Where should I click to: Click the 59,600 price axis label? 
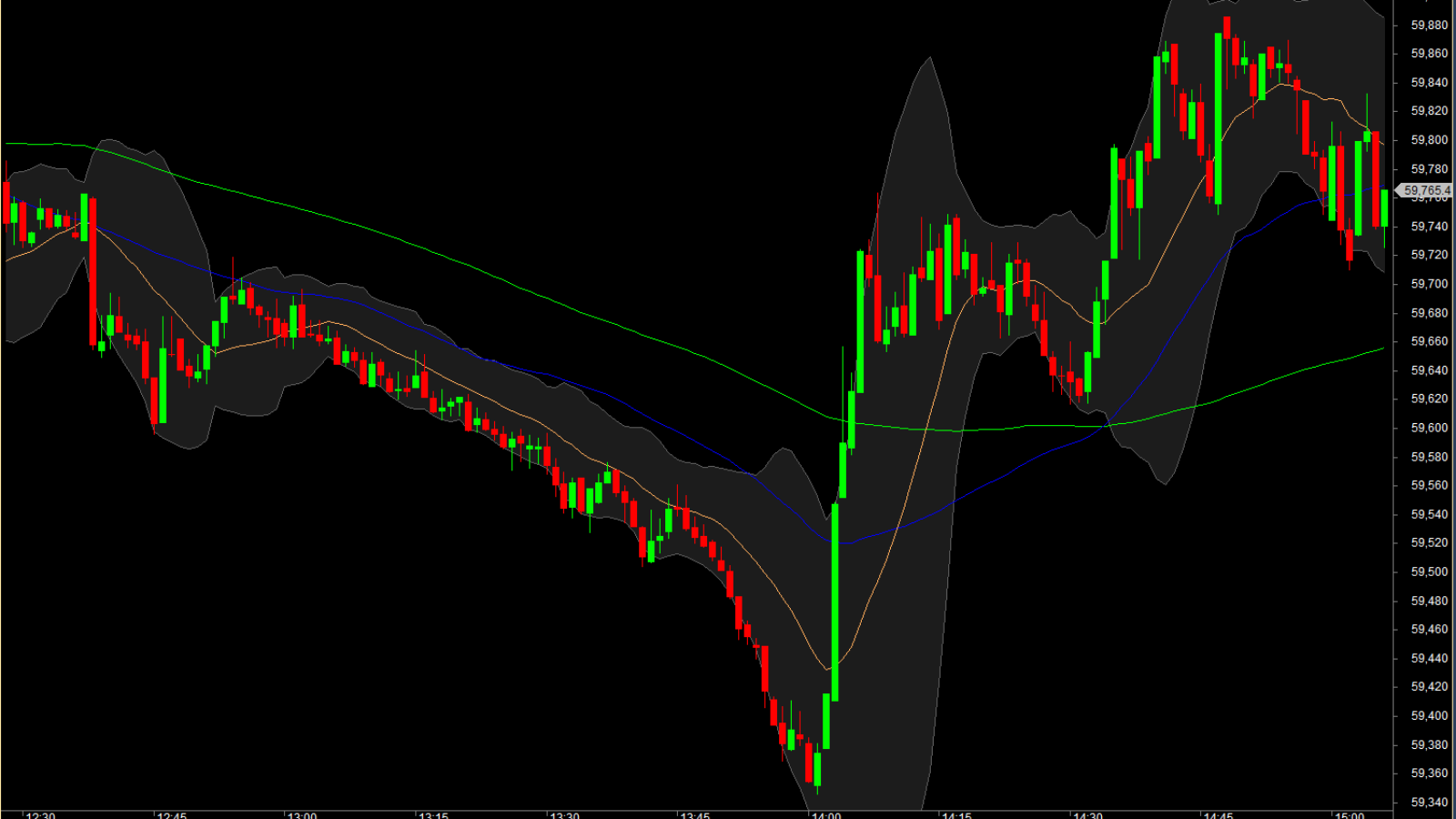coord(1429,428)
